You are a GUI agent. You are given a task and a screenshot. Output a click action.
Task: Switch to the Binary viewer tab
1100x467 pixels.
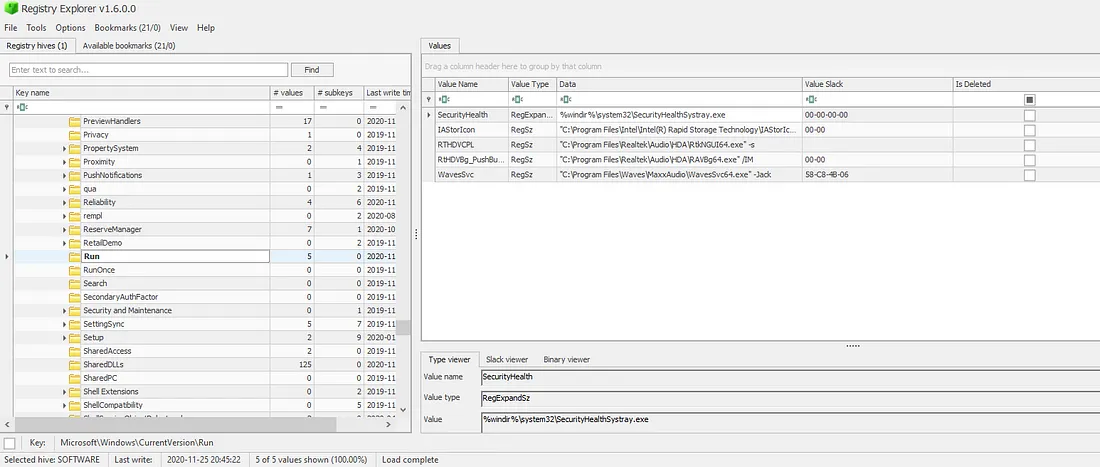pos(566,359)
